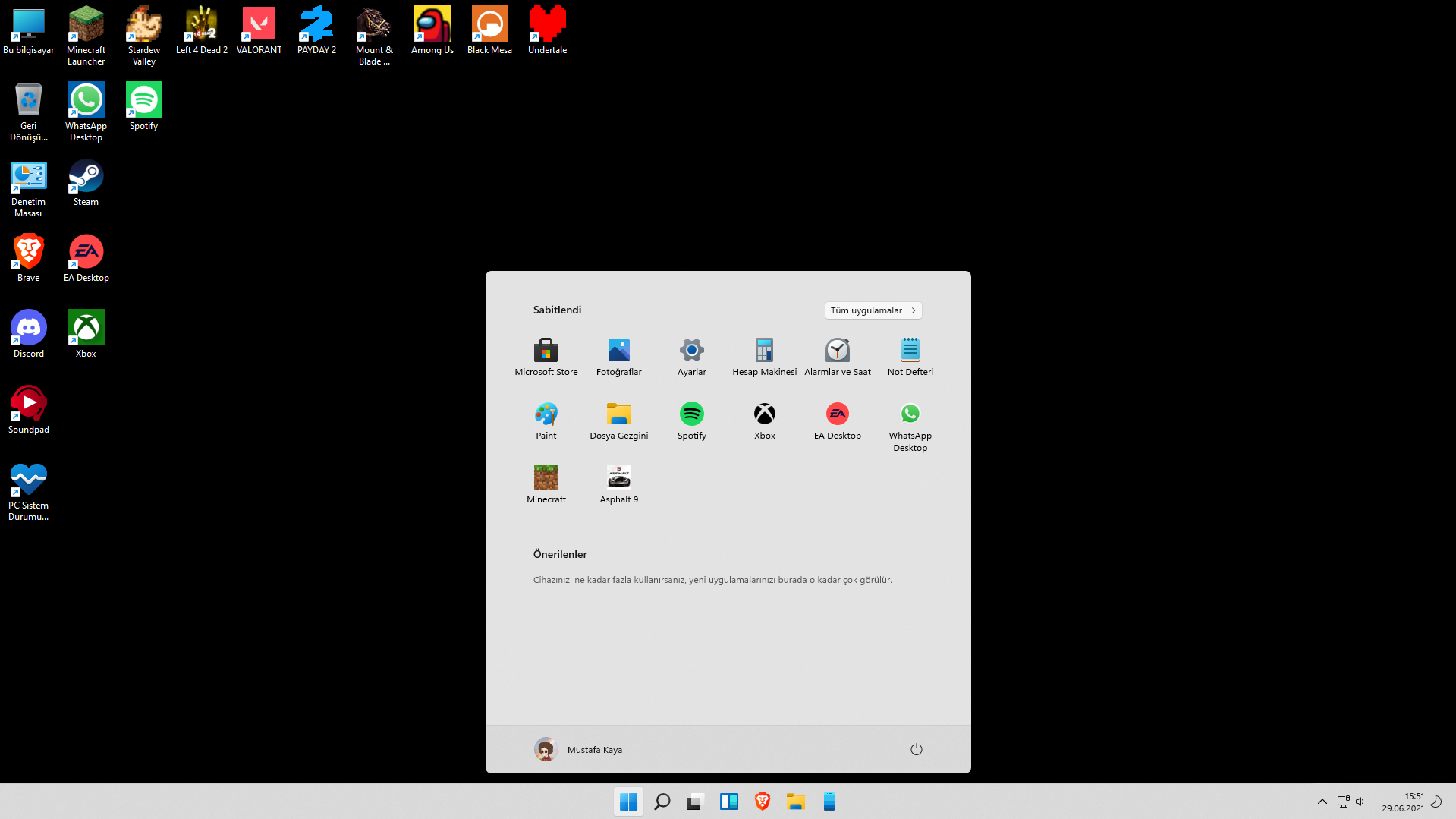Screen dimensions: 1456x819
Task: Select Left 4 Dead 2 desktop shortcut
Action: click(202, 31)
